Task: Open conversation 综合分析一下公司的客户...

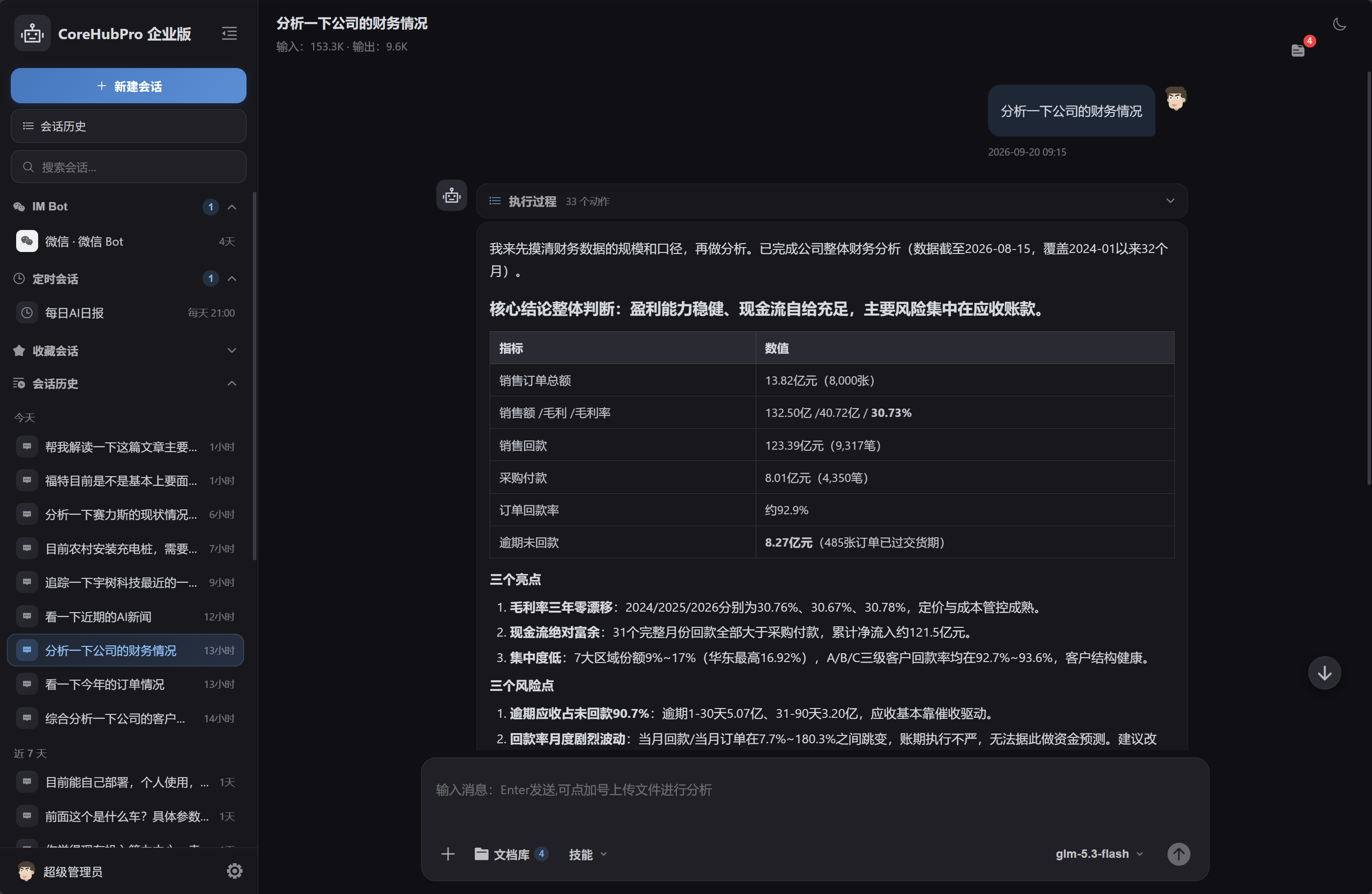Action: tap(126, 718)
